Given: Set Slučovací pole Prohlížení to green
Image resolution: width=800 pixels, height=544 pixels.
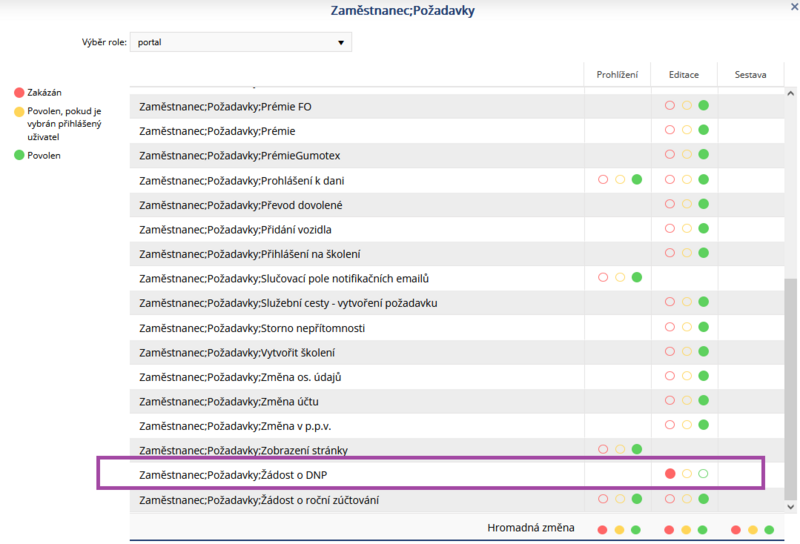Looking at the screenshot, I should (637, 278).
